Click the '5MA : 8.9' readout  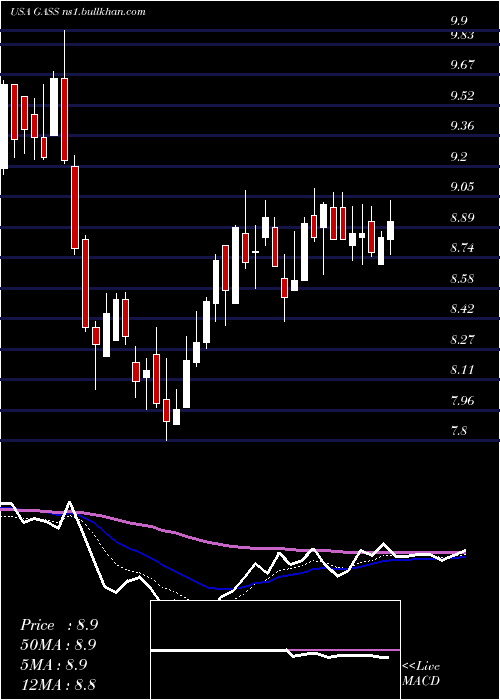53,665
